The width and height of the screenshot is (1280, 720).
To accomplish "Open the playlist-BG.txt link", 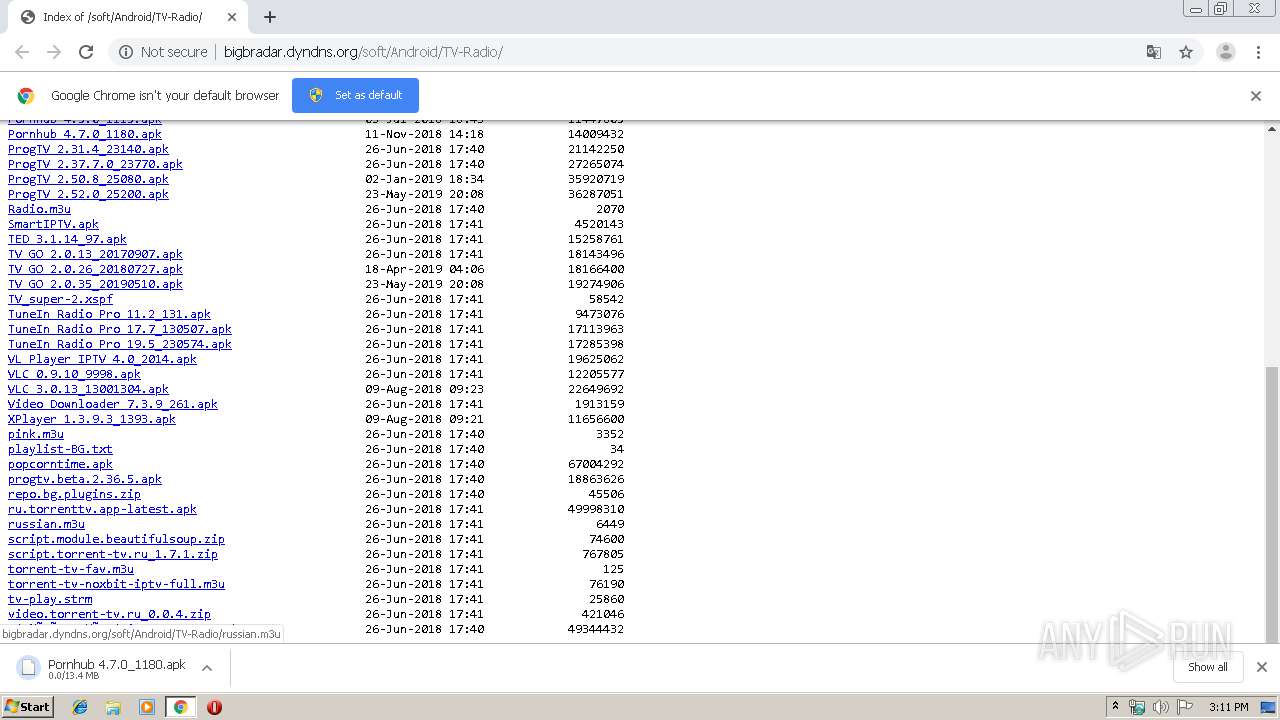I will tap(60, 449).
